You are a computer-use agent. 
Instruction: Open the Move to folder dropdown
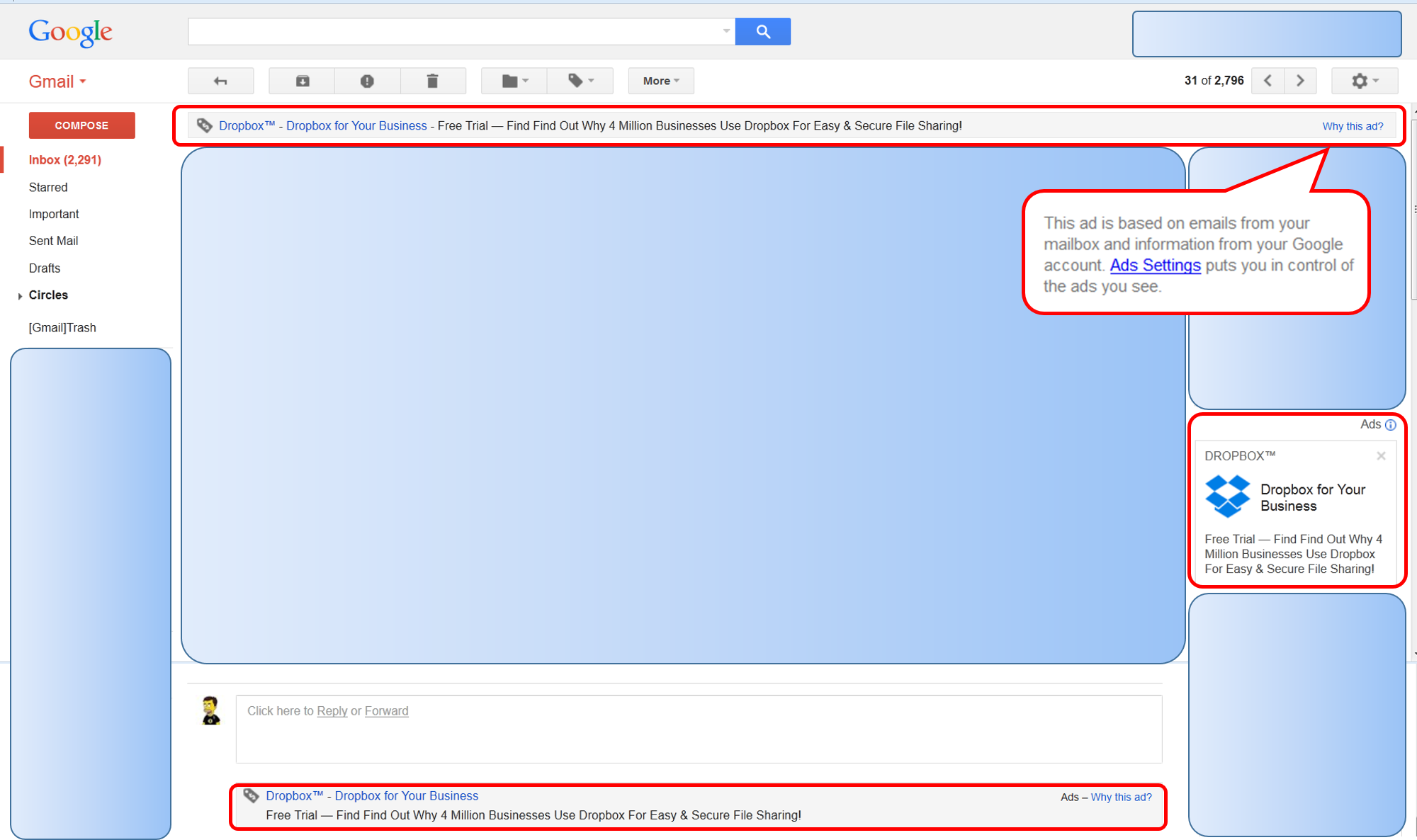point(514,81)
